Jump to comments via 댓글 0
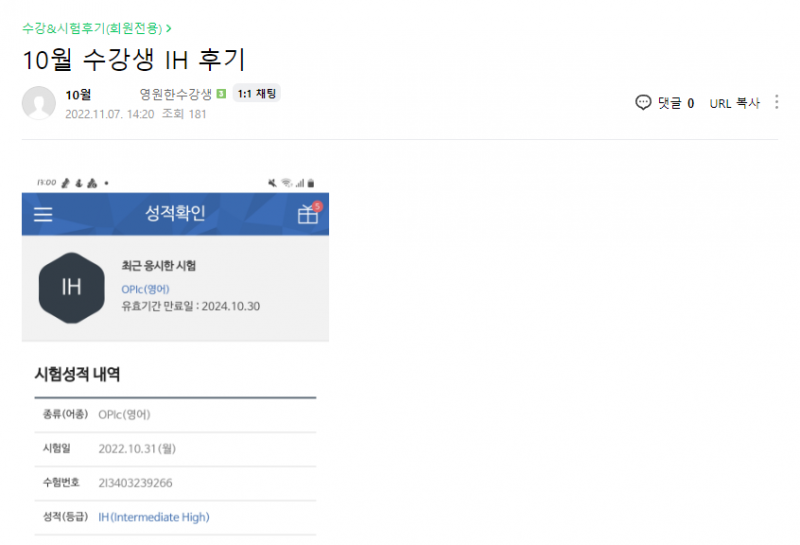 coord(675,102)
